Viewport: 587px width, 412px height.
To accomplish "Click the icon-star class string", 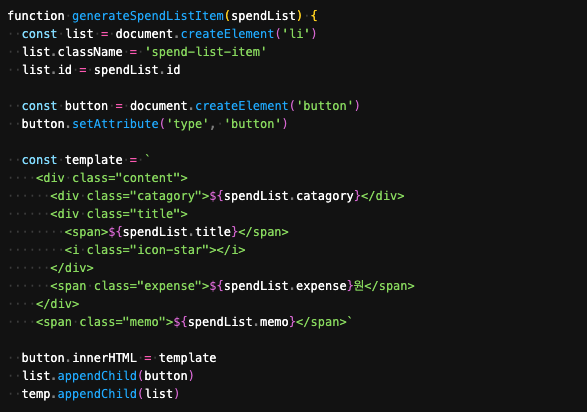I will point(173,250).
